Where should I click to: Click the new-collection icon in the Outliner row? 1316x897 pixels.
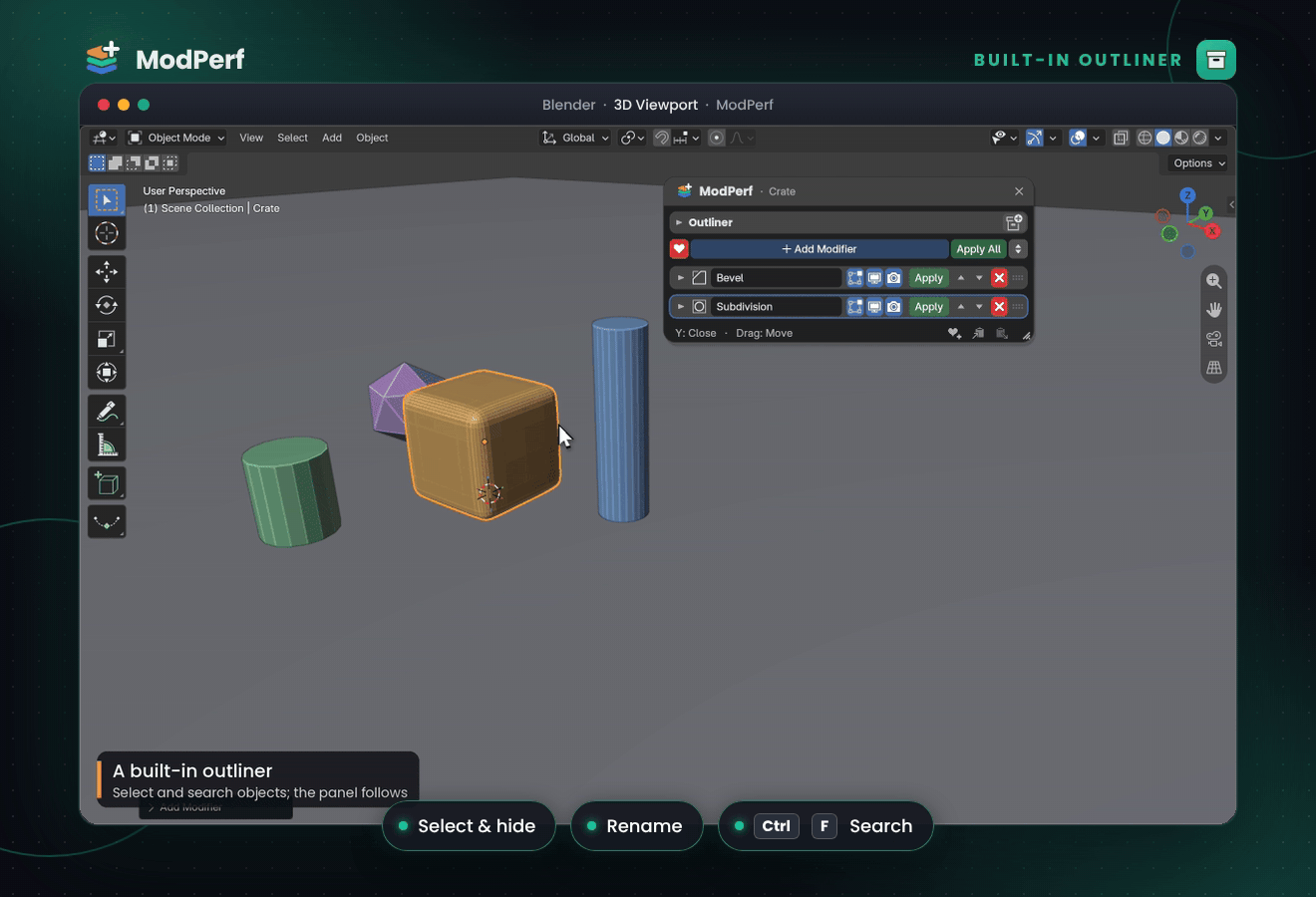point(1014,222)
